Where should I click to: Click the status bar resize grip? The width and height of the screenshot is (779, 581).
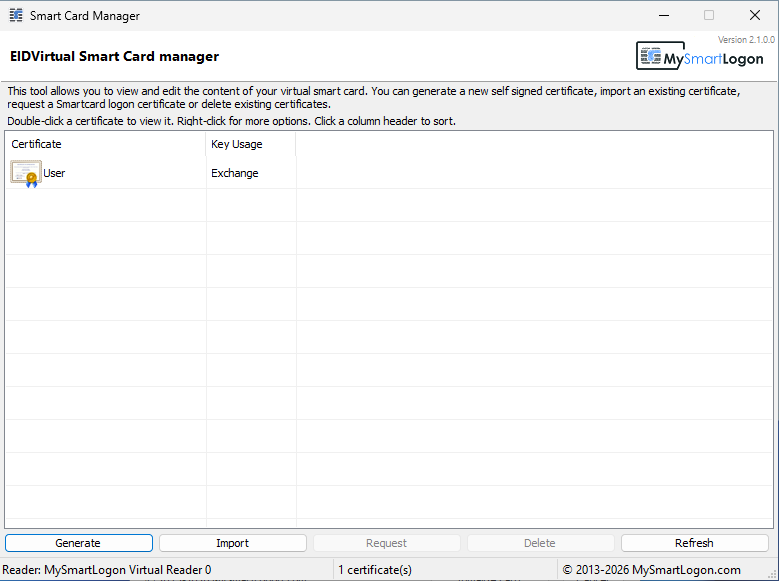(773, 574)
